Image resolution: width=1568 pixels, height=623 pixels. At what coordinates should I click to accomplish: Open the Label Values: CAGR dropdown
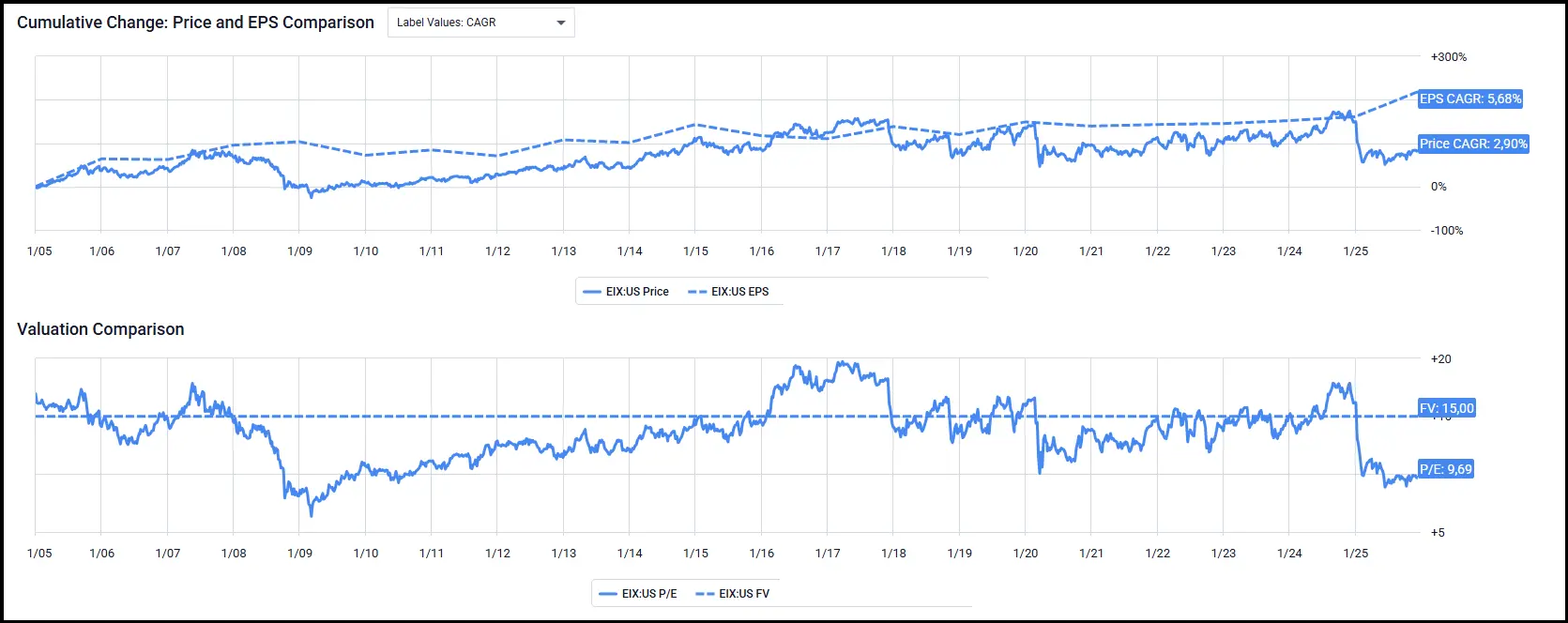click(x=480, y=23)
